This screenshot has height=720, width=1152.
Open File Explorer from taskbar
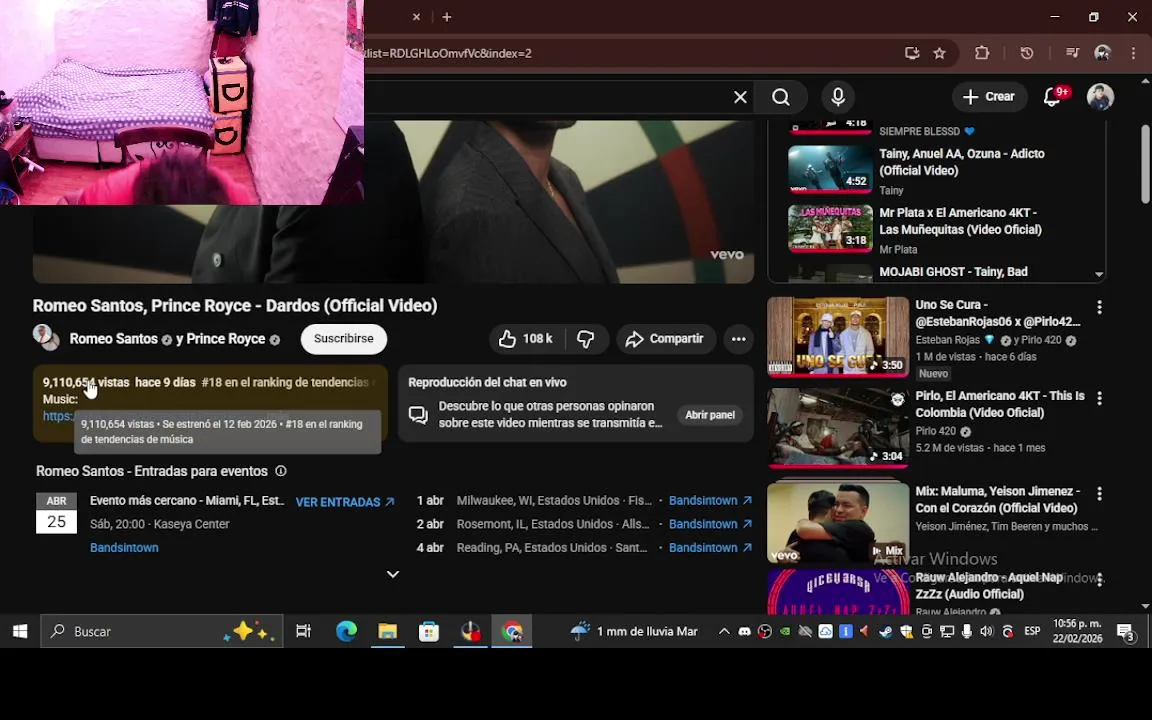click(x=387, y=631)
